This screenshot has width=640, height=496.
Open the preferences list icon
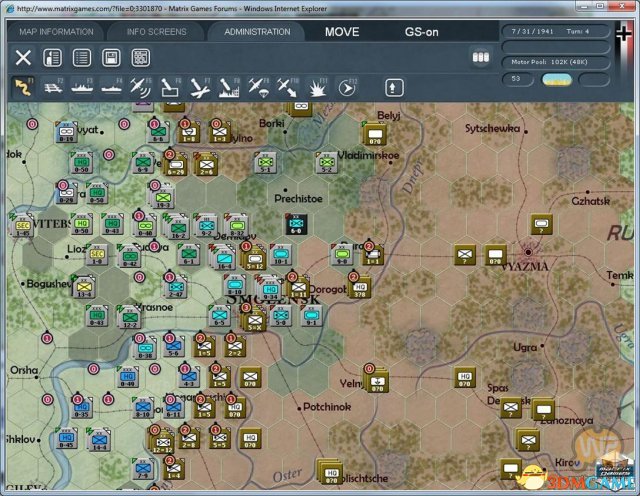click(x=82, y=58)
